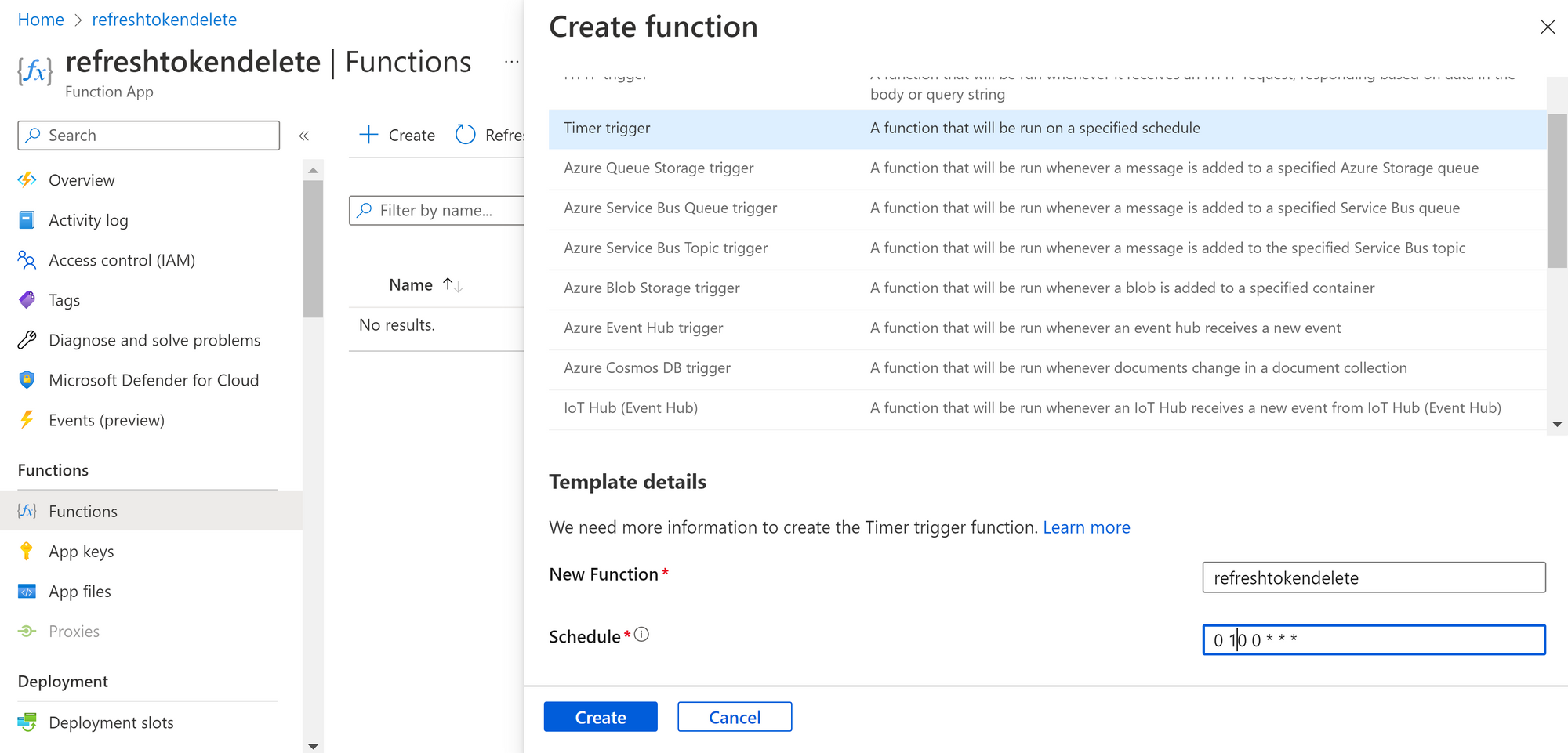1568x753 pixels.
Task: Click the Filter by name field
Action: [x=437, y=210]
